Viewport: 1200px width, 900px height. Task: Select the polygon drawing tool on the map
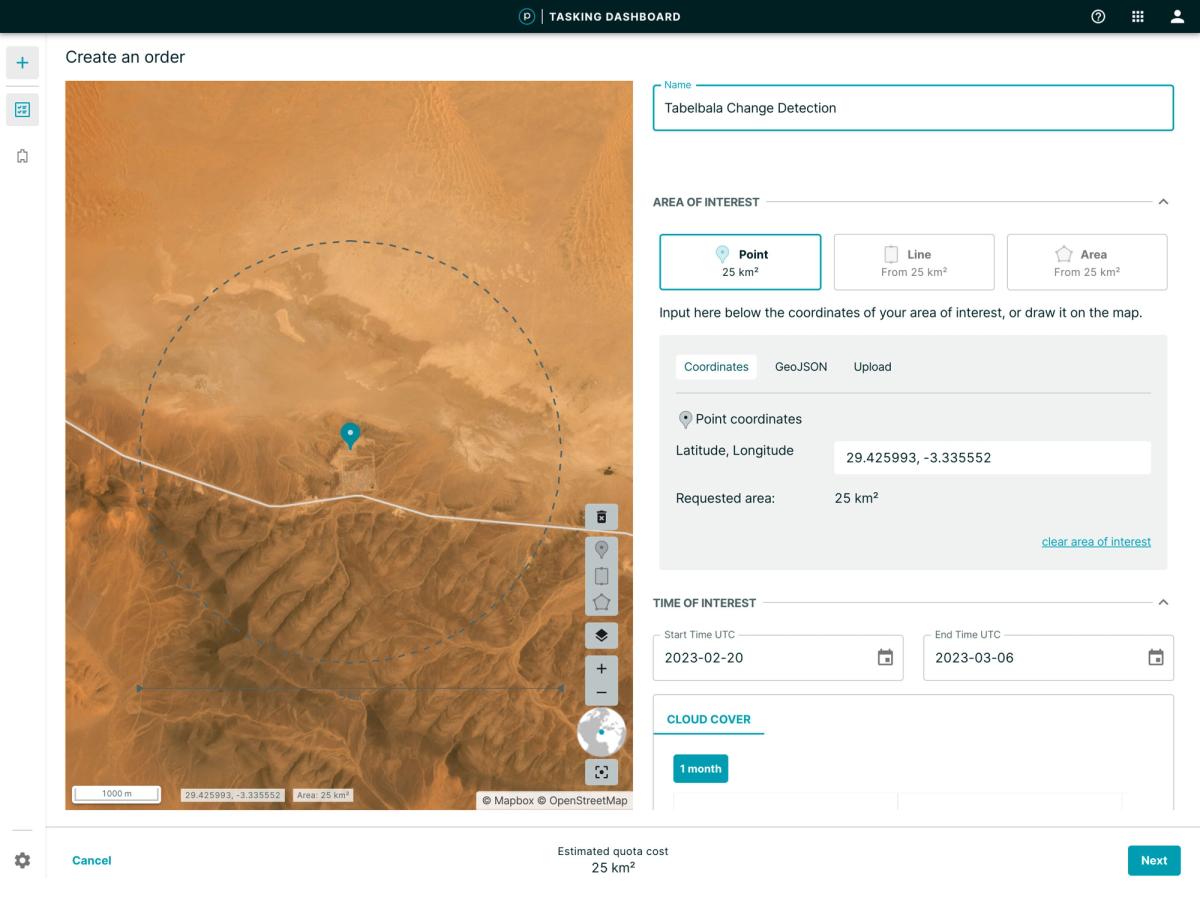point(601,601)
